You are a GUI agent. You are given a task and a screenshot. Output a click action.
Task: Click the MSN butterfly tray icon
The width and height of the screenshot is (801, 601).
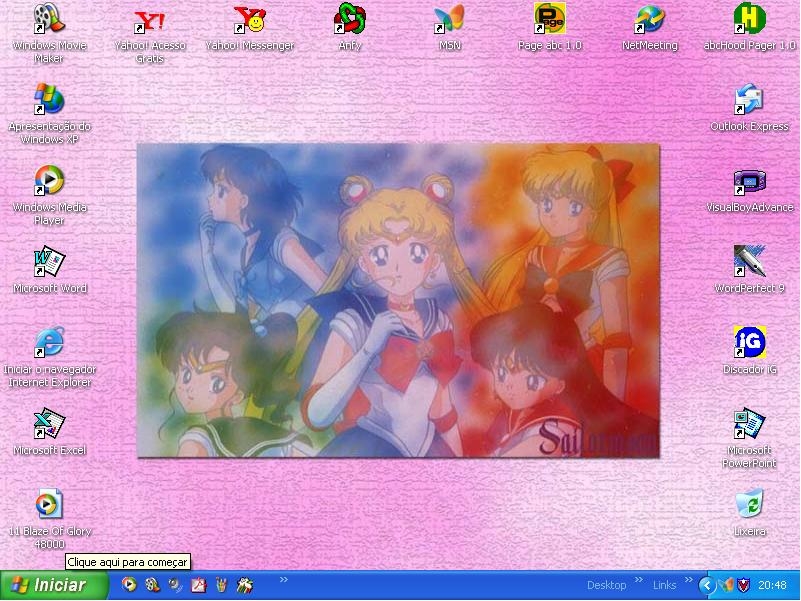tap(726, 585)
